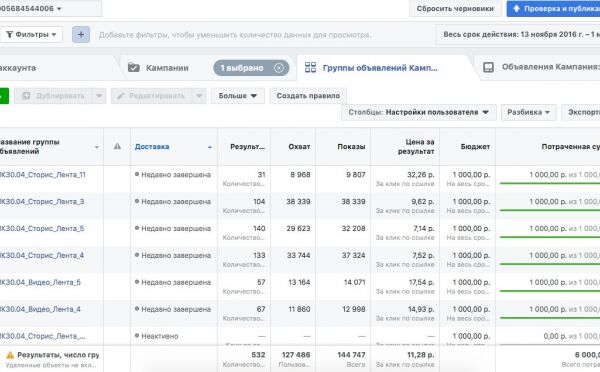Image resolution: width=600 pixels, height=372 pixels.
Task: Open ad set Видео_Лента_5
Action: [40, 282]
